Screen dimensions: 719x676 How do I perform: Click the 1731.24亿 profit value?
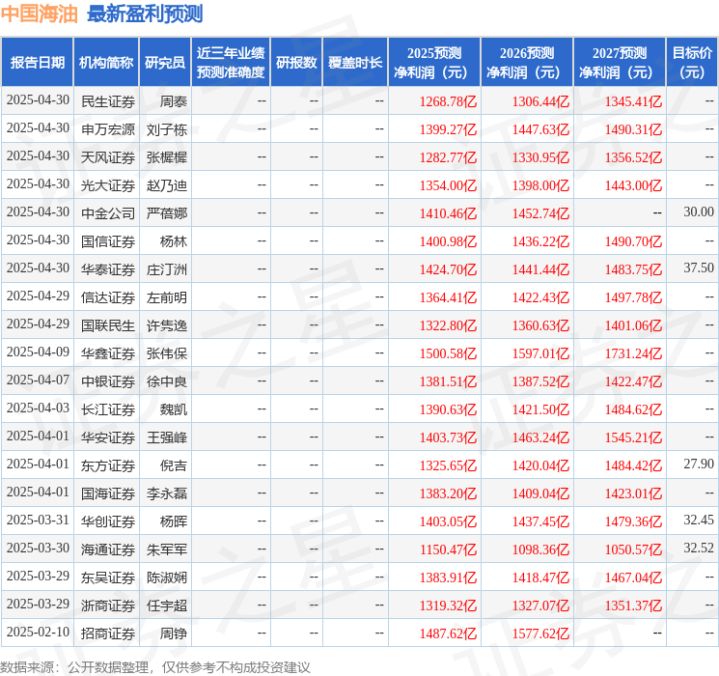[633, 353]
